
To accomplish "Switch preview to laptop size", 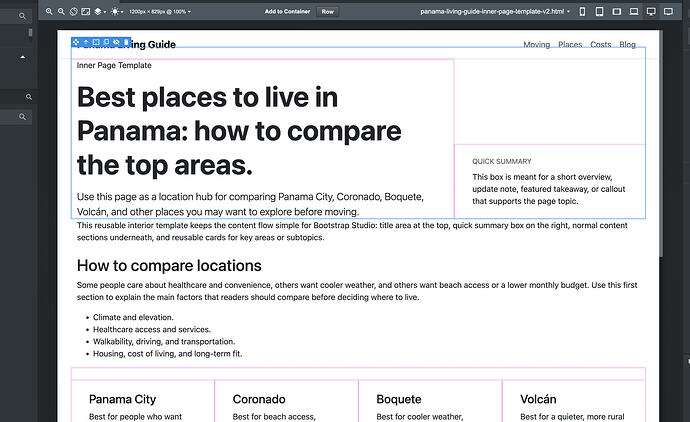I will pos(634,11).
